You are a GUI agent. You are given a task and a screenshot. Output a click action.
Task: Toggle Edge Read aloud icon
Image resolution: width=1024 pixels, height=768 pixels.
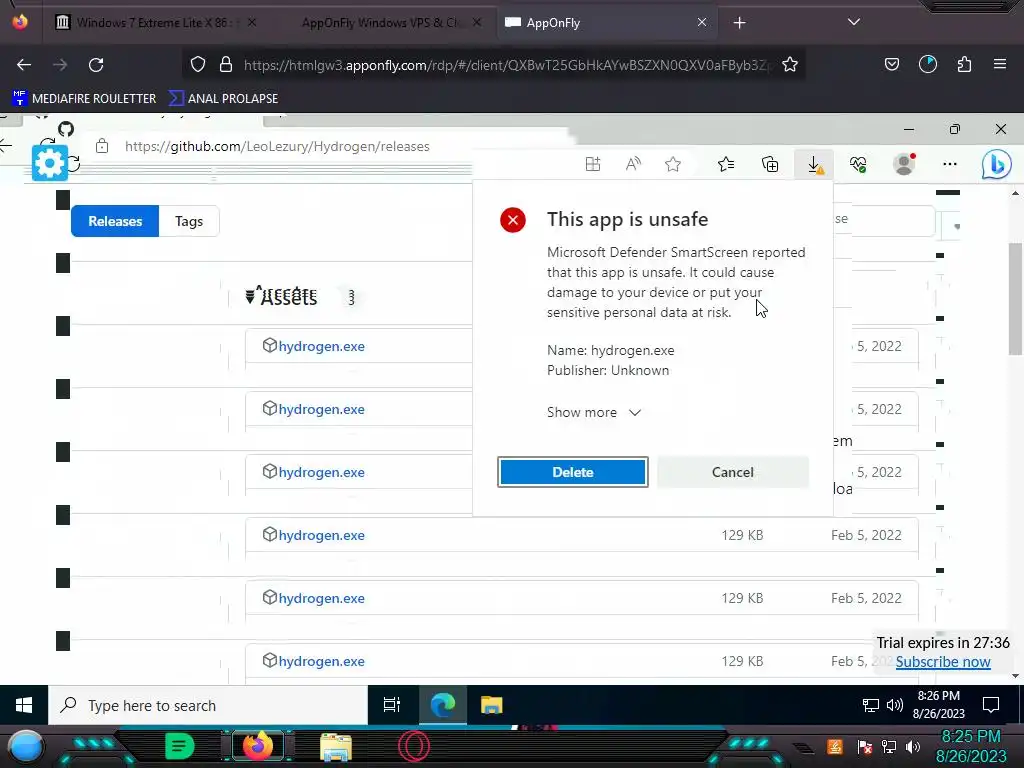pos(633,164)
